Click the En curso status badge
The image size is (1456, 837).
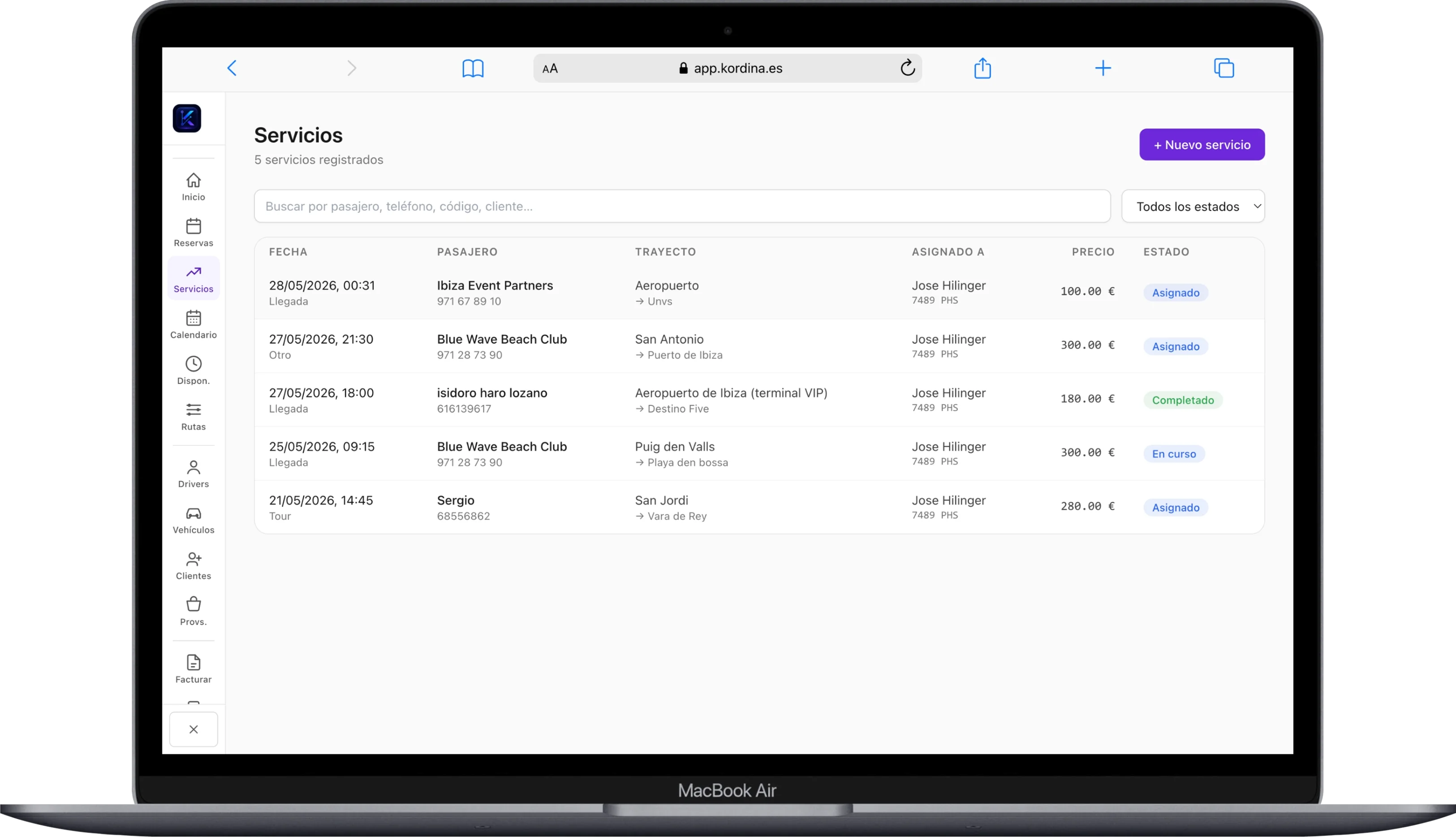(x=1174, y=453)
